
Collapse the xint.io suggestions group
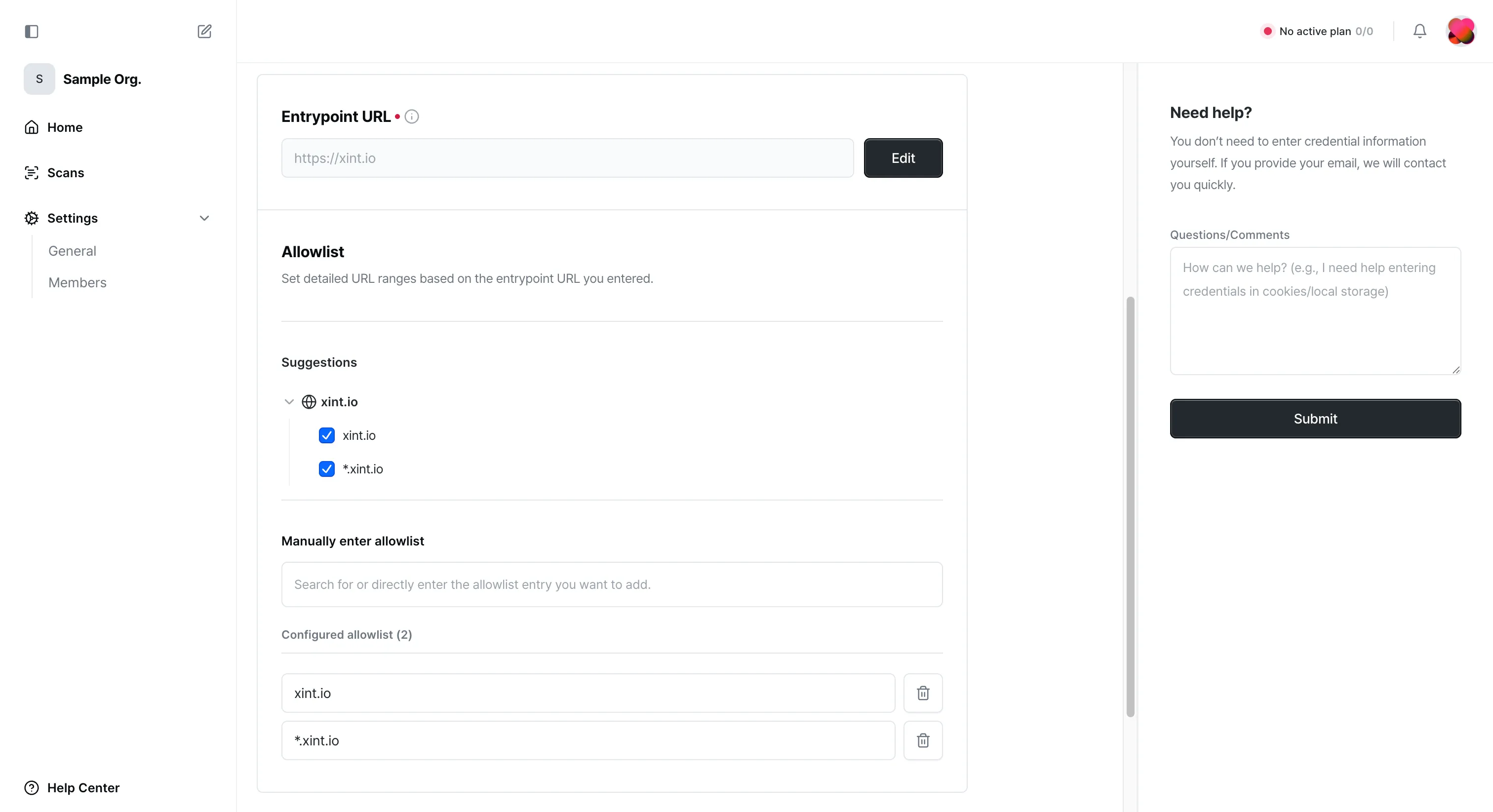pyautogui.click(x=289, y=402)
